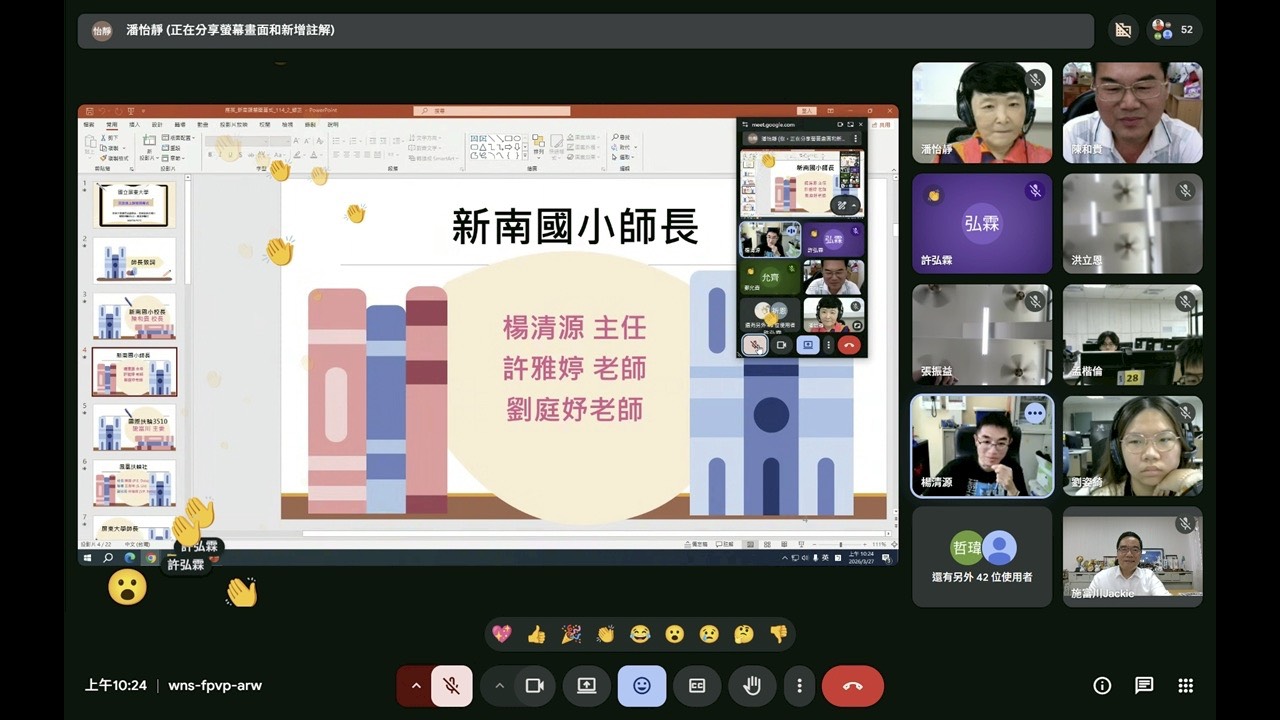Select the 陳和貴 participant video tile
The image size is (1280, 720).
tap(1132, 112)
